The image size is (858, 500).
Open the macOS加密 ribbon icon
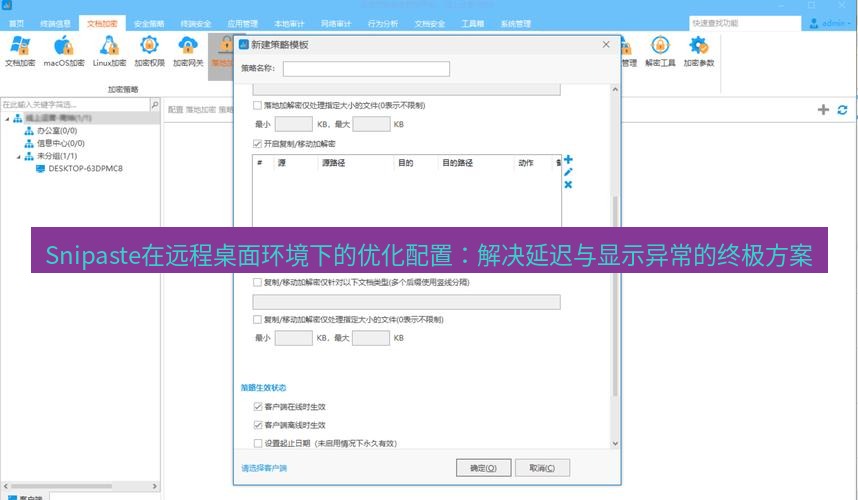click(64, 51)
